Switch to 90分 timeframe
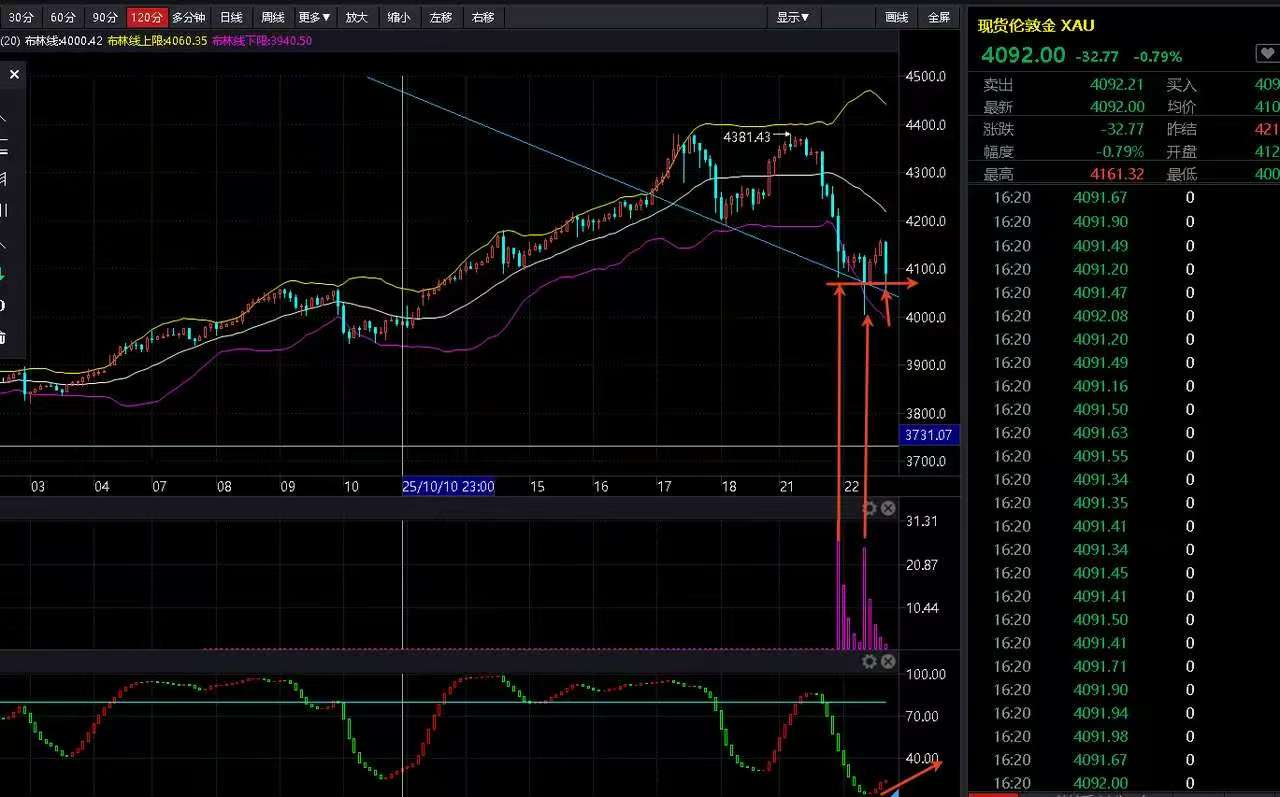 tap(104, 17)
